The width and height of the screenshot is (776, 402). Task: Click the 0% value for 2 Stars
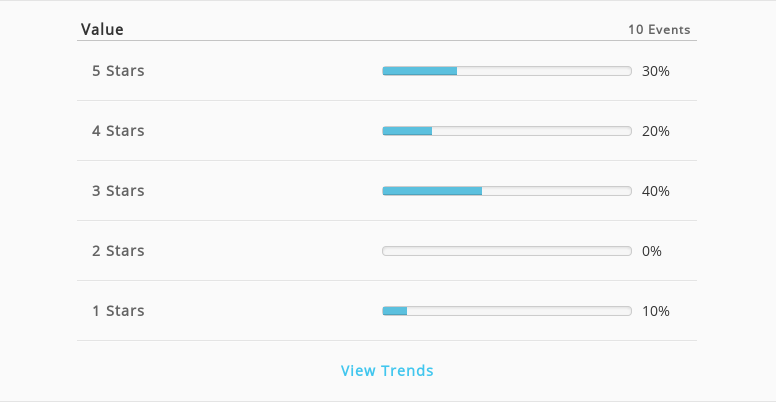pos(652,251)
